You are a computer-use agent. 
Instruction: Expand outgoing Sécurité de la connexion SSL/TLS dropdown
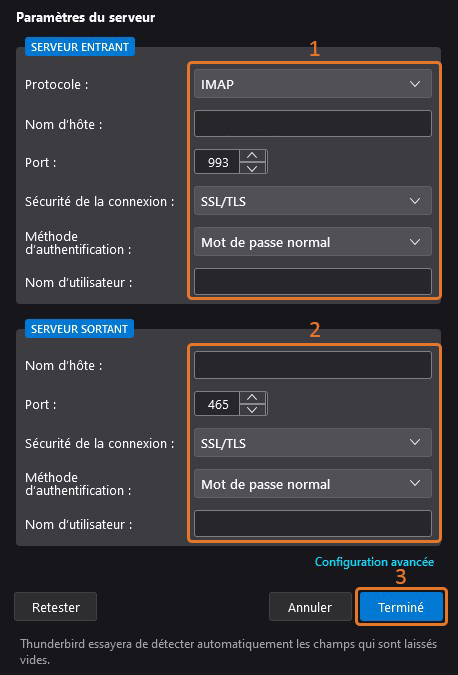pos(313,443)
